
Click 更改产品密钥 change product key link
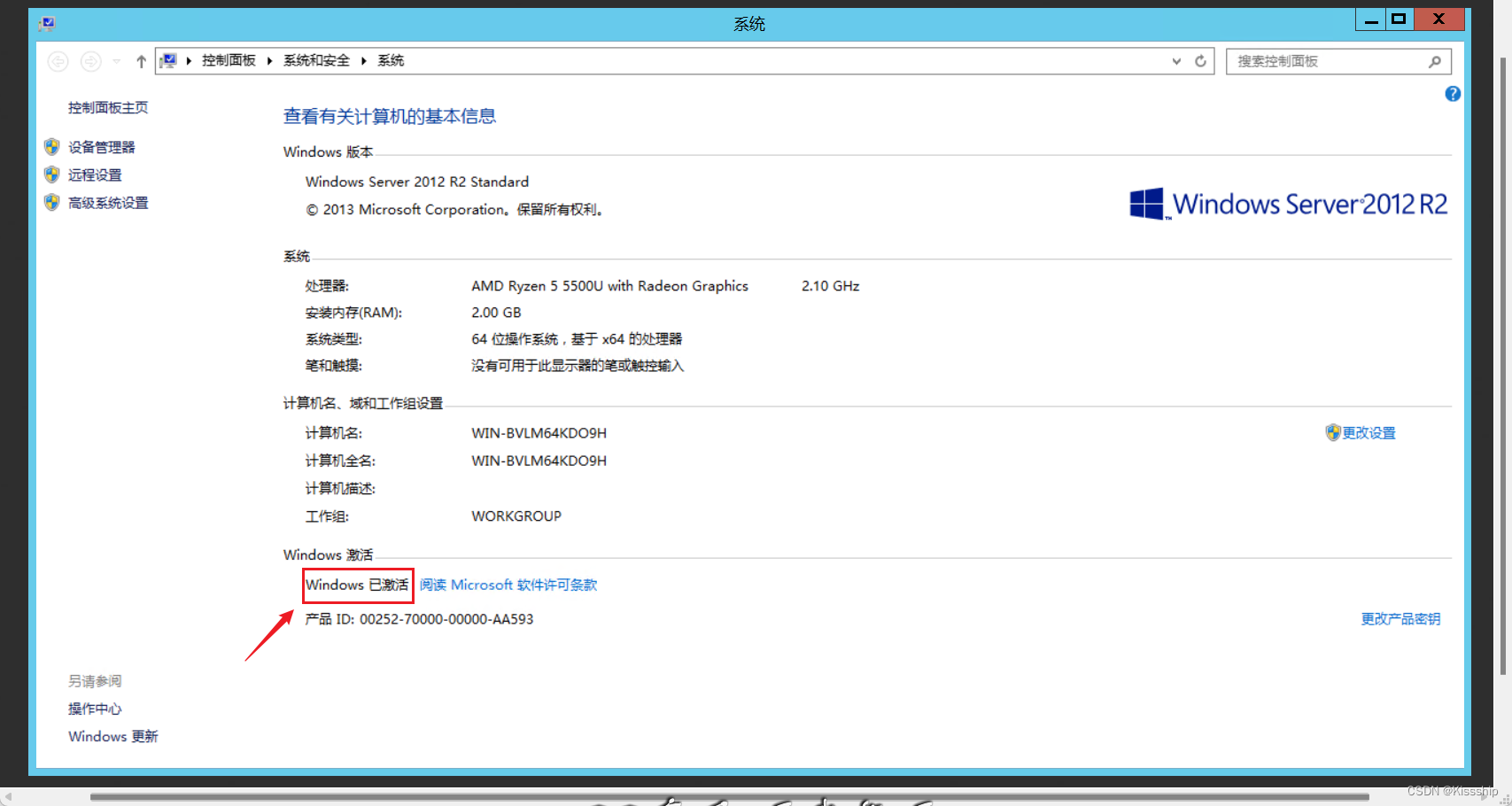(x=1401, y=619)
